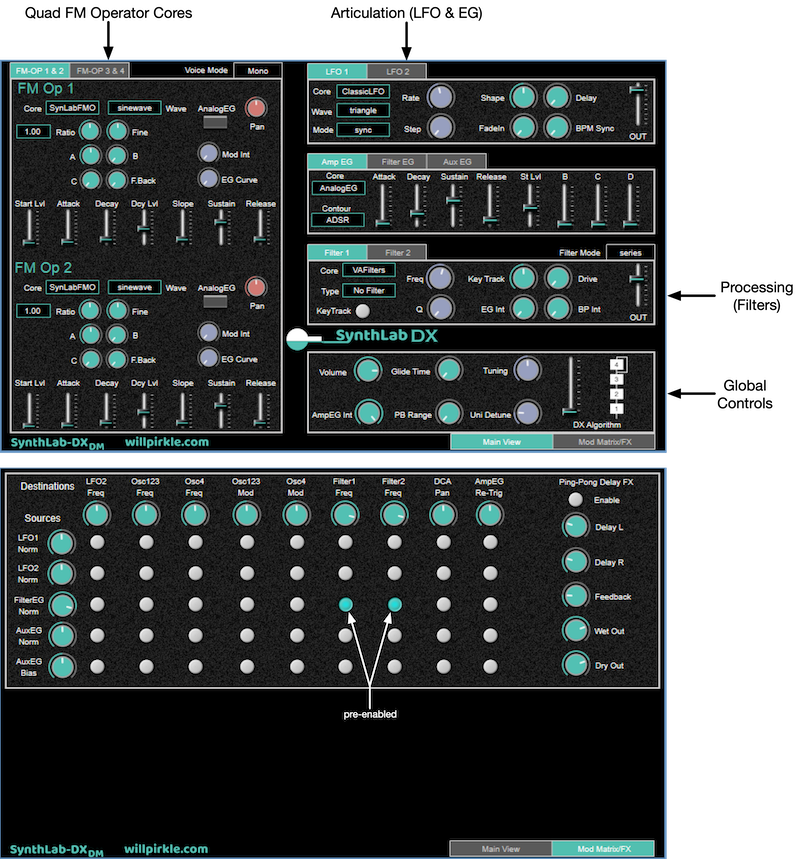Click Main View button in lower panel
This screenshot has height=859, width=800.
click(x=500, y=849)
